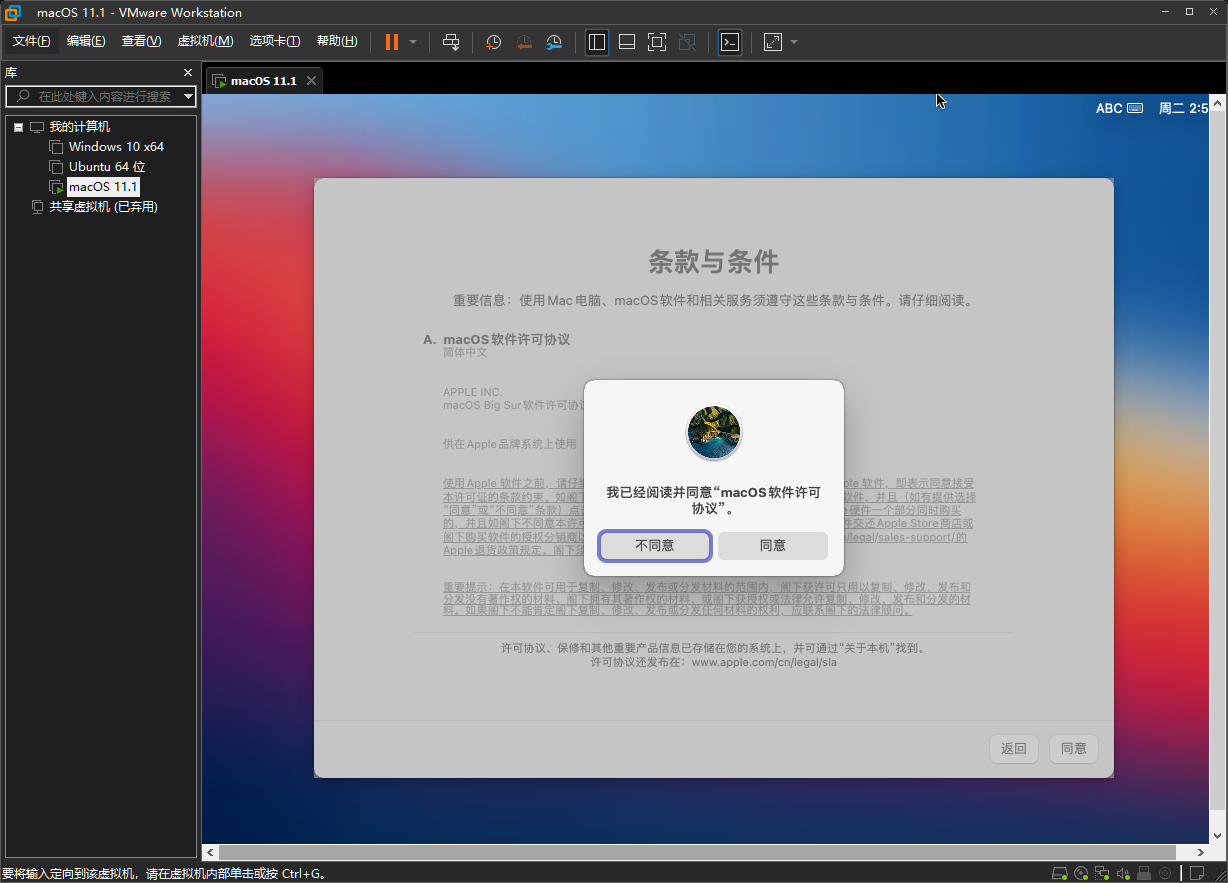Open the power options dropdown beside Pause
The width and height of the screenshot is (1228, 883).
click(412, 42)
